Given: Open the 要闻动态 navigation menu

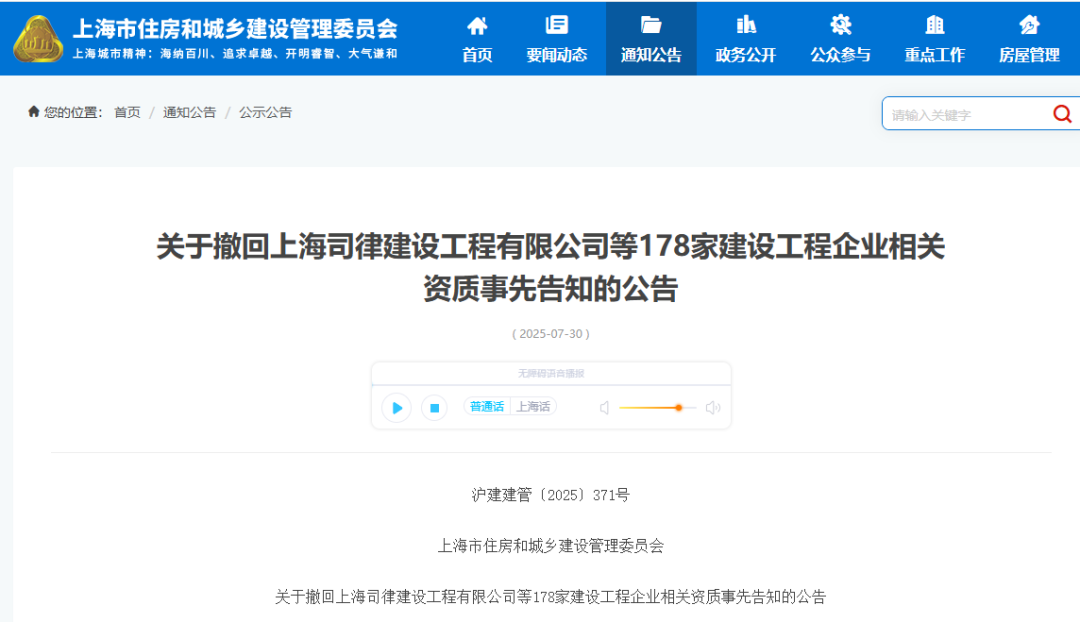Looking at the screenshot, I should click(557, 39).
